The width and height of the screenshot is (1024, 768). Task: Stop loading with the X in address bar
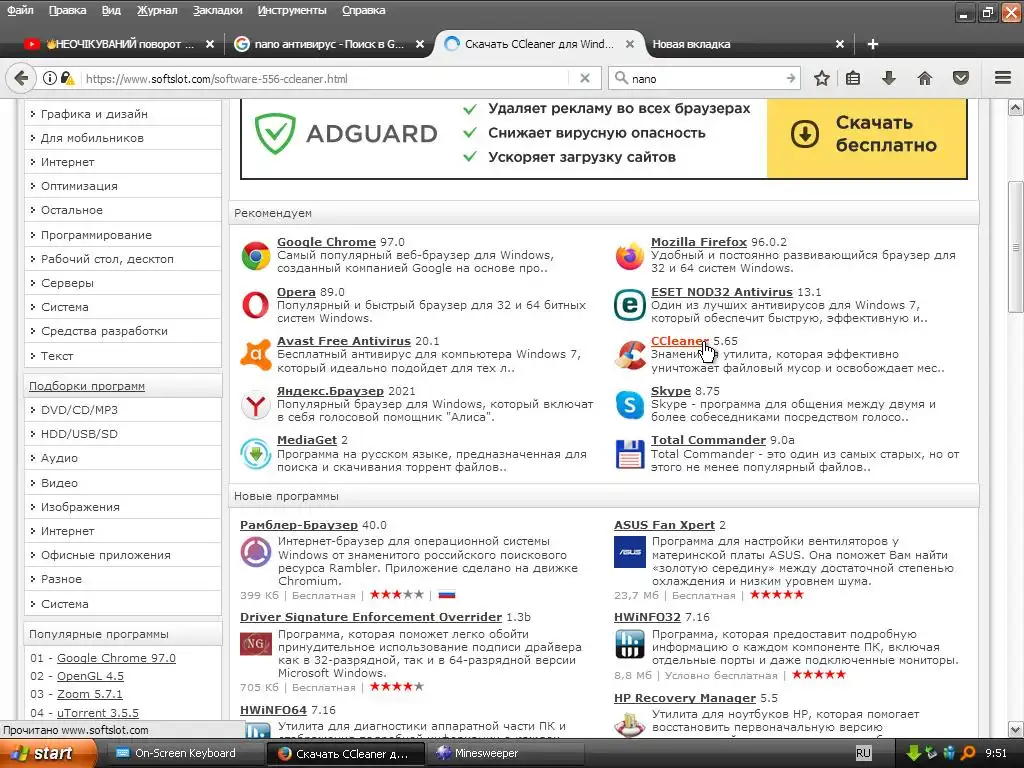585,78
